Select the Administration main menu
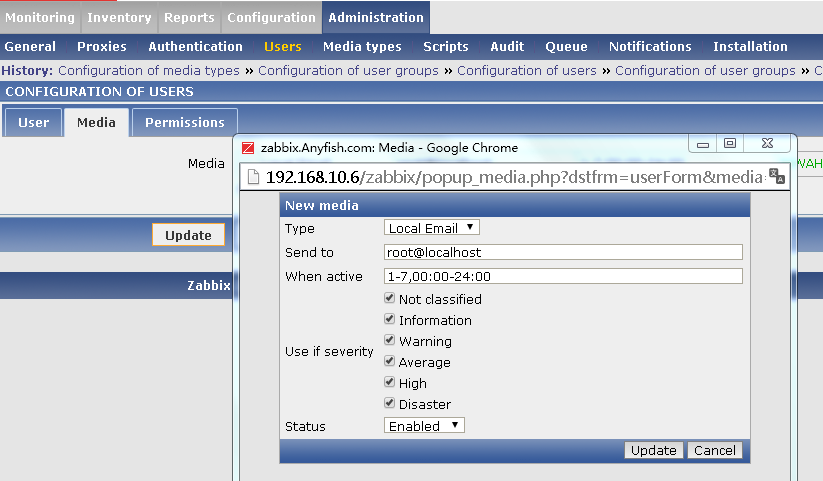This screenshot has width=823, height=481. (376, 17)
